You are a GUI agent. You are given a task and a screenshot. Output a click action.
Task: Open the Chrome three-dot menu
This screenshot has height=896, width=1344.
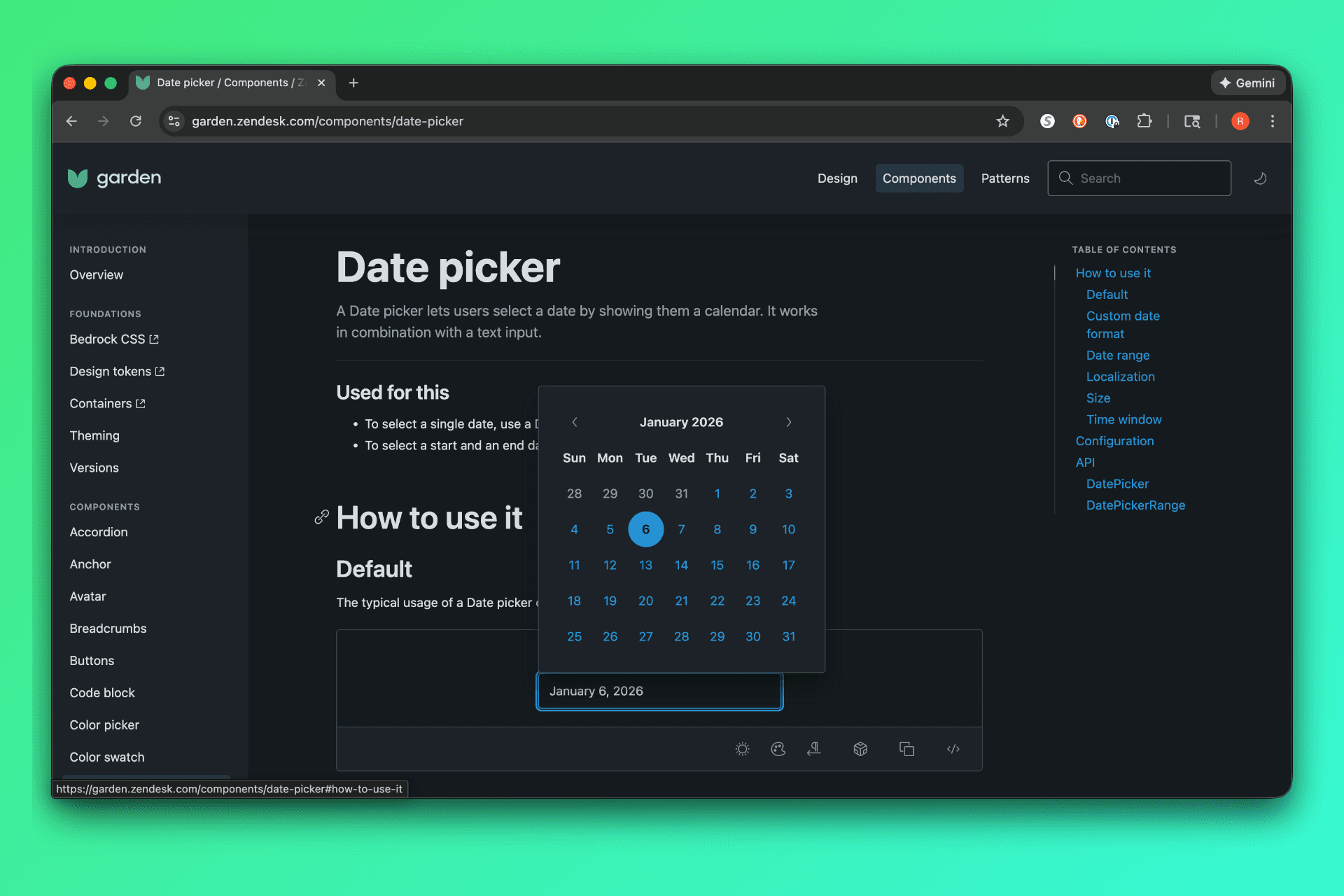[1272, 121]
